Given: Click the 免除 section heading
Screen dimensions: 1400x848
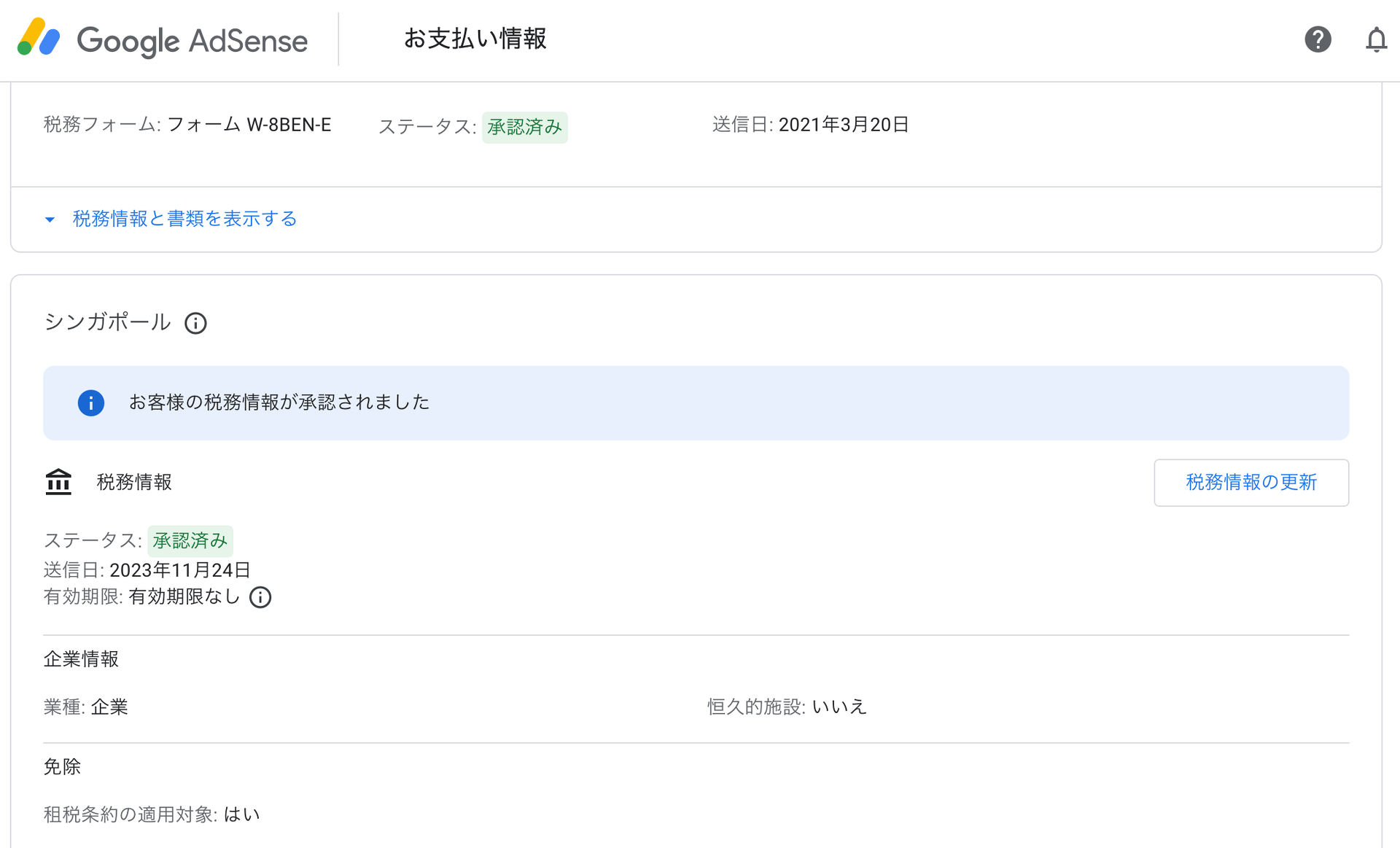Looking at the screenshot, I should pos(62,767).
